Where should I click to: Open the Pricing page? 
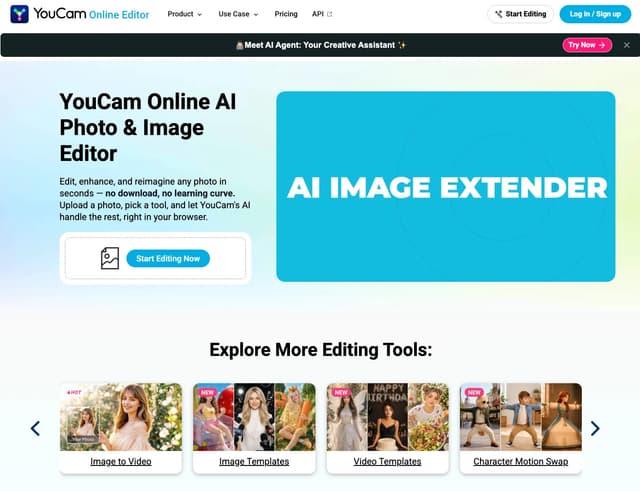pyautogui.click(x=286, y=14)
